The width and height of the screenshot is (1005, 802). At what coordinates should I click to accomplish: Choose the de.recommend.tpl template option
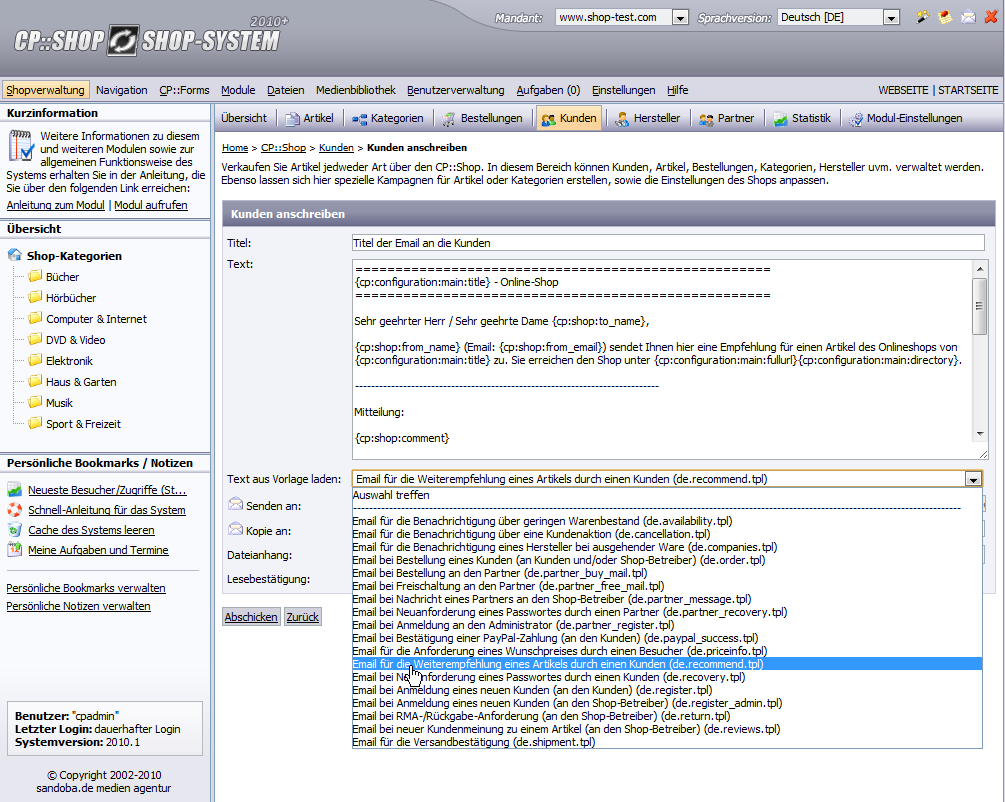[x=667, y=664]
